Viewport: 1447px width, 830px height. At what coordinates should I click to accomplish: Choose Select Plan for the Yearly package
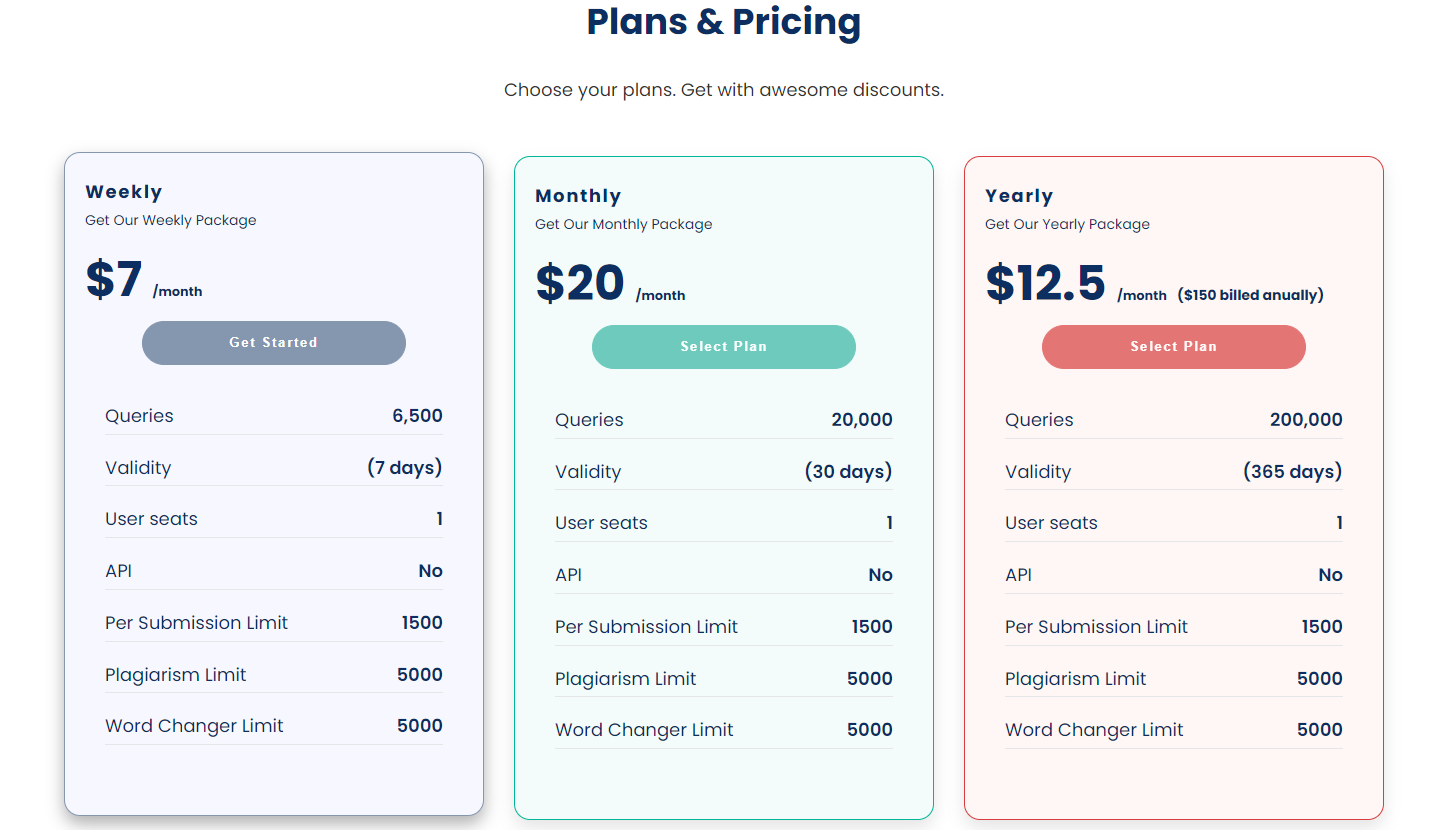coord(1174,347)
